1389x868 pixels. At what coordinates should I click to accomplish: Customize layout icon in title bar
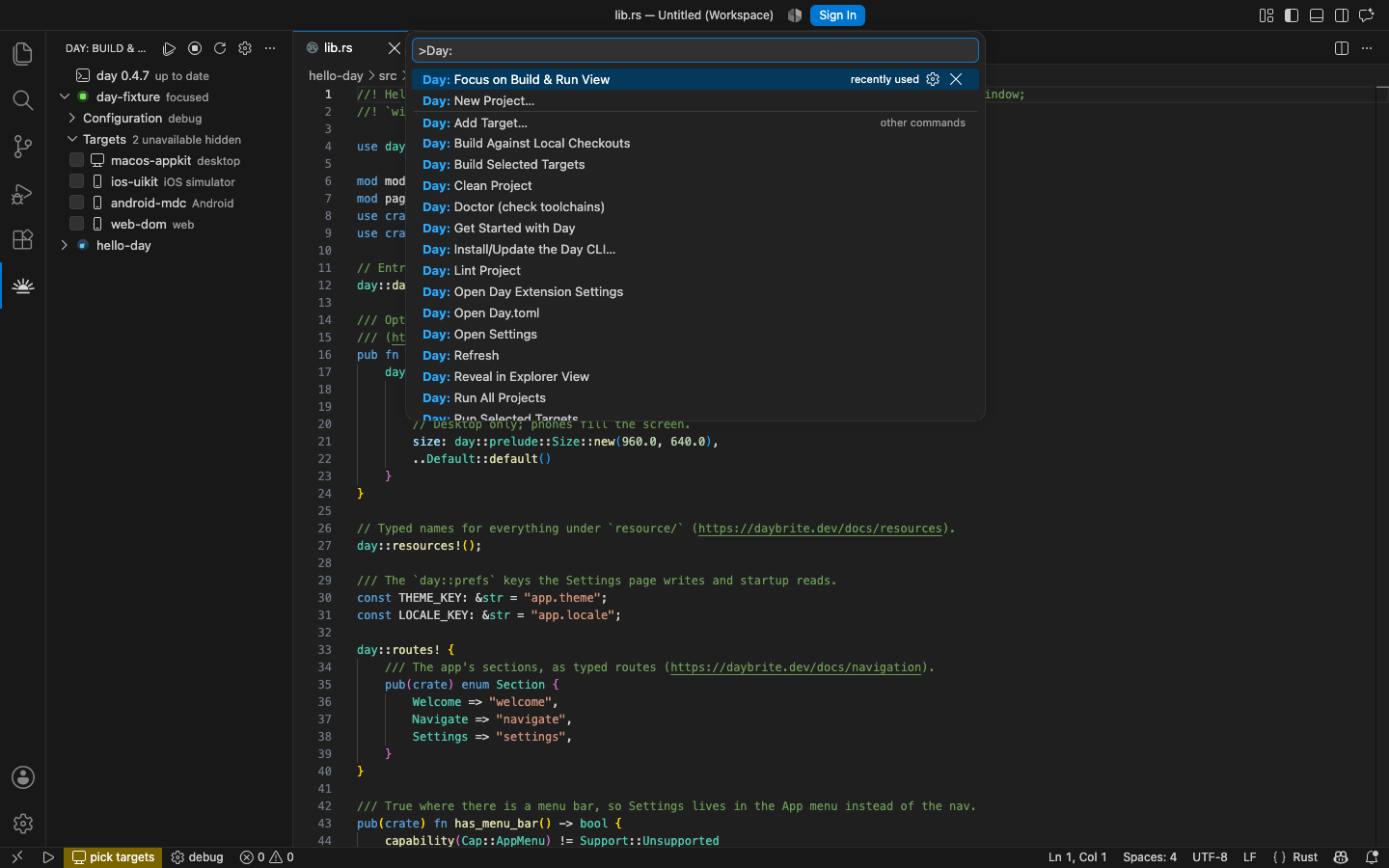tap(1266, 15)
